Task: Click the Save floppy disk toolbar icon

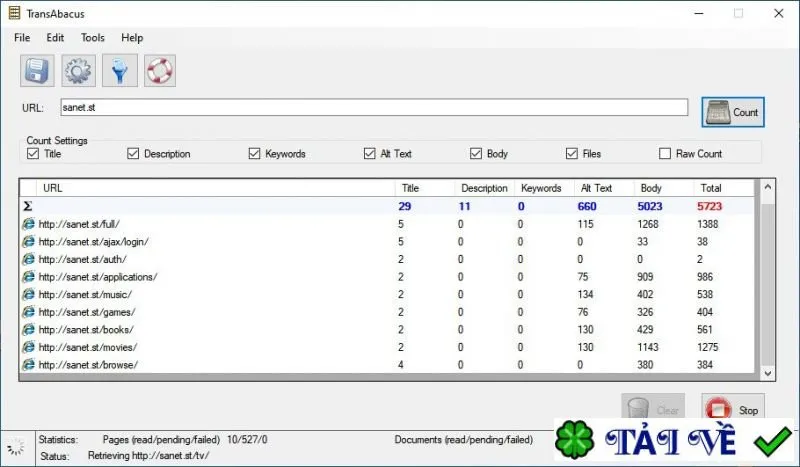Action: click(37, 70)
